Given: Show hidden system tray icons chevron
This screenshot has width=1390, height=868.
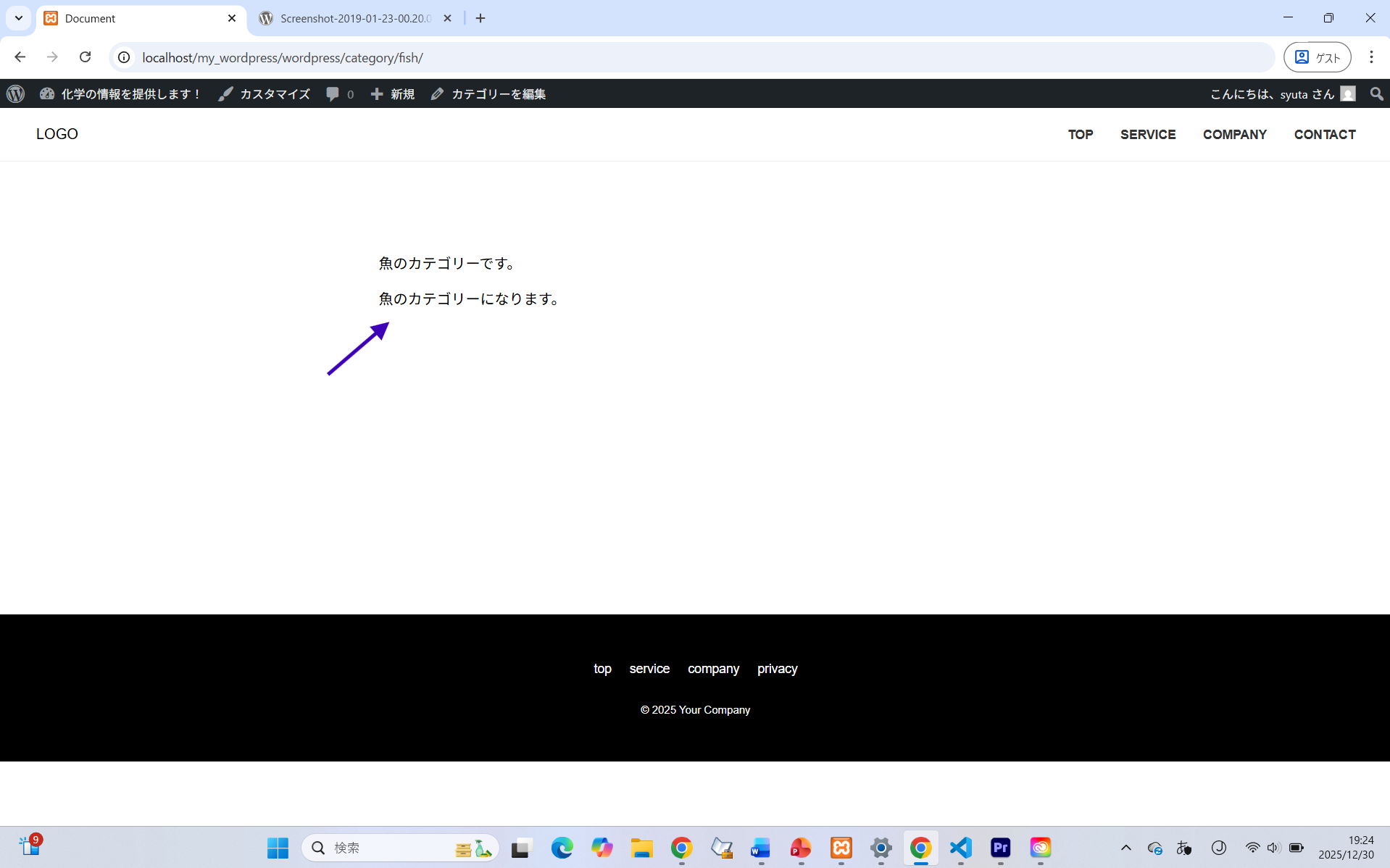Looking at the screenshot, I should pos(1125,847).
